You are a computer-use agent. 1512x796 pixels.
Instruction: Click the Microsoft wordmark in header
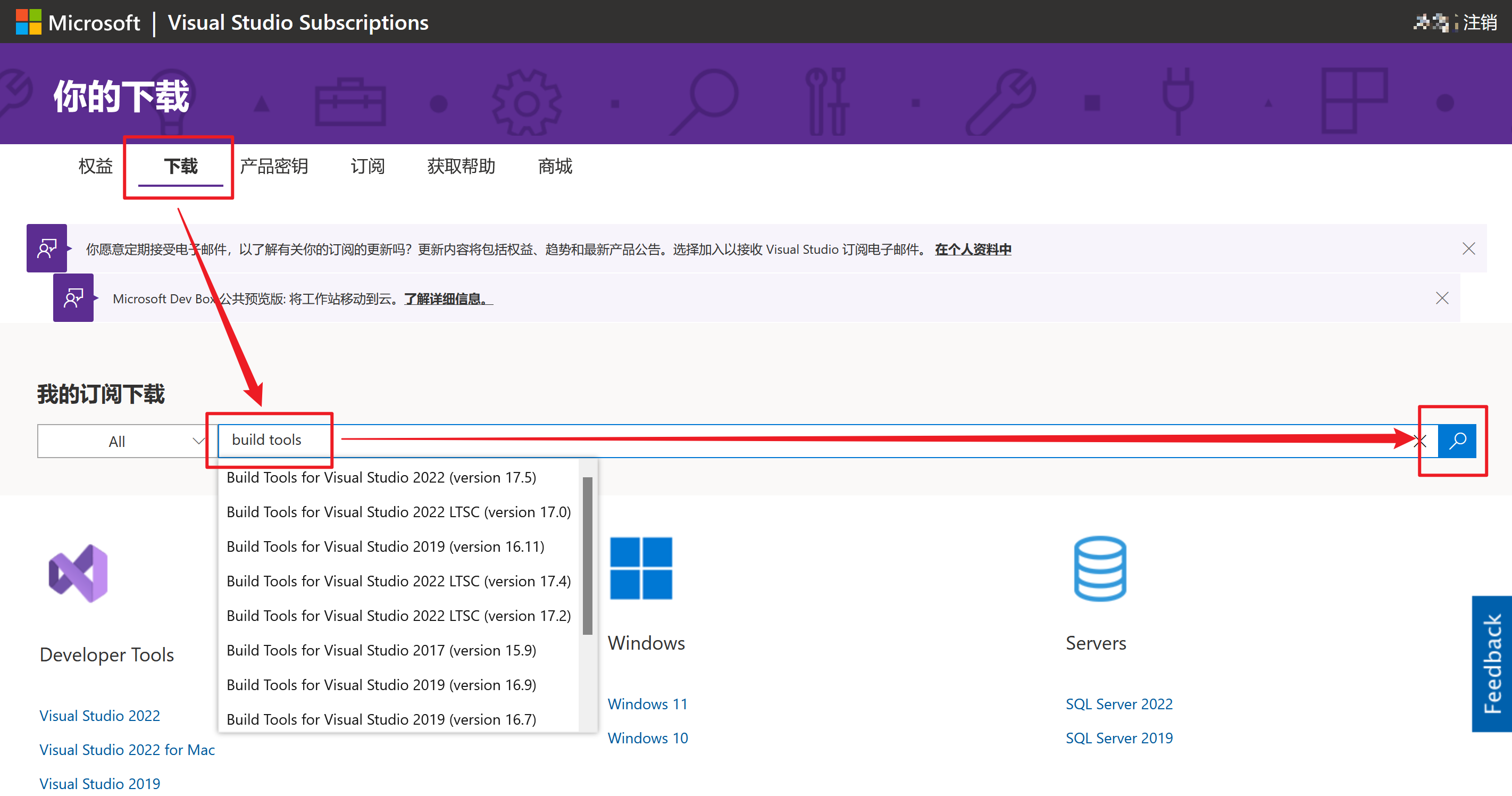click(94, 23)
